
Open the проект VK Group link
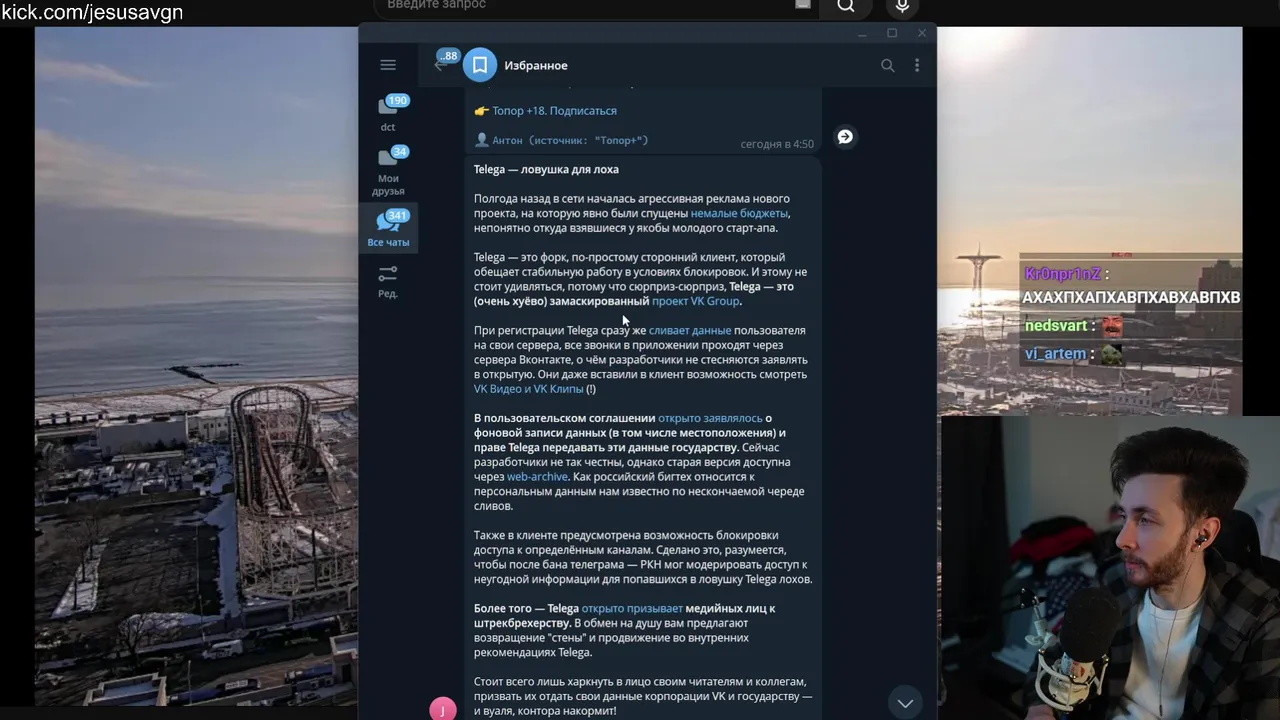point(696,301)
